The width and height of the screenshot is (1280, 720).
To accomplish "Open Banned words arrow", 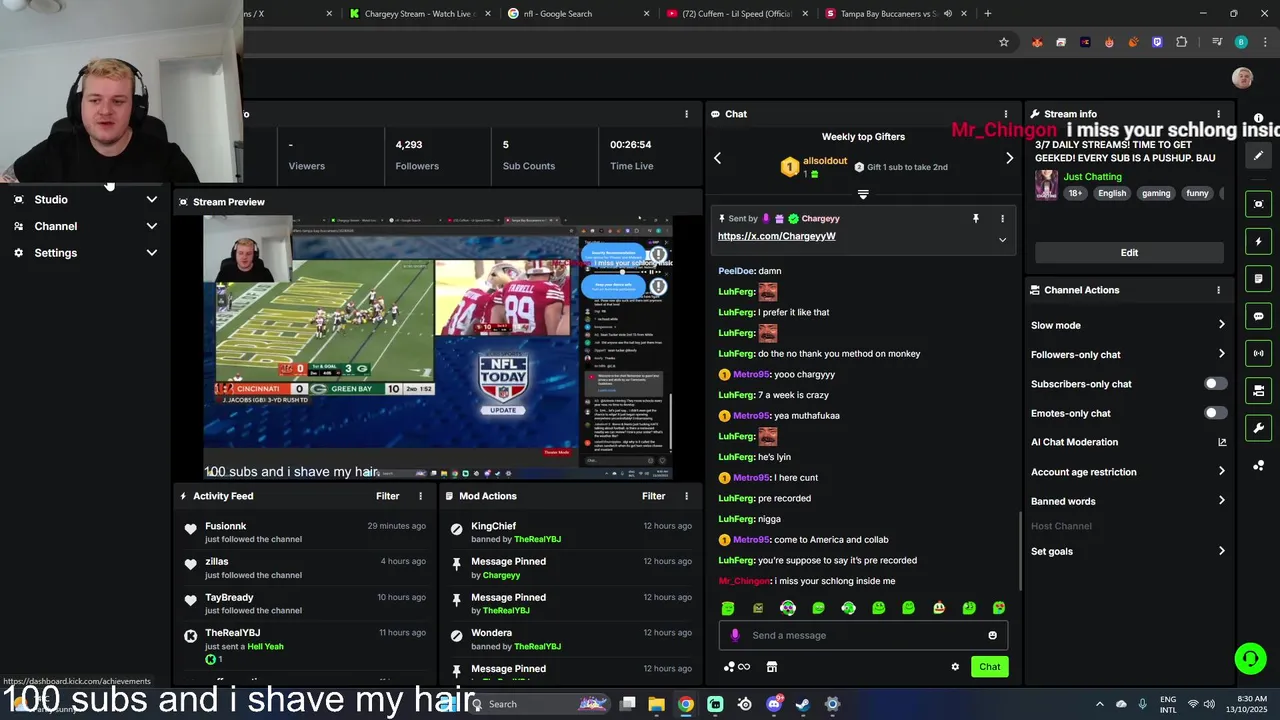I will 1221,501.
